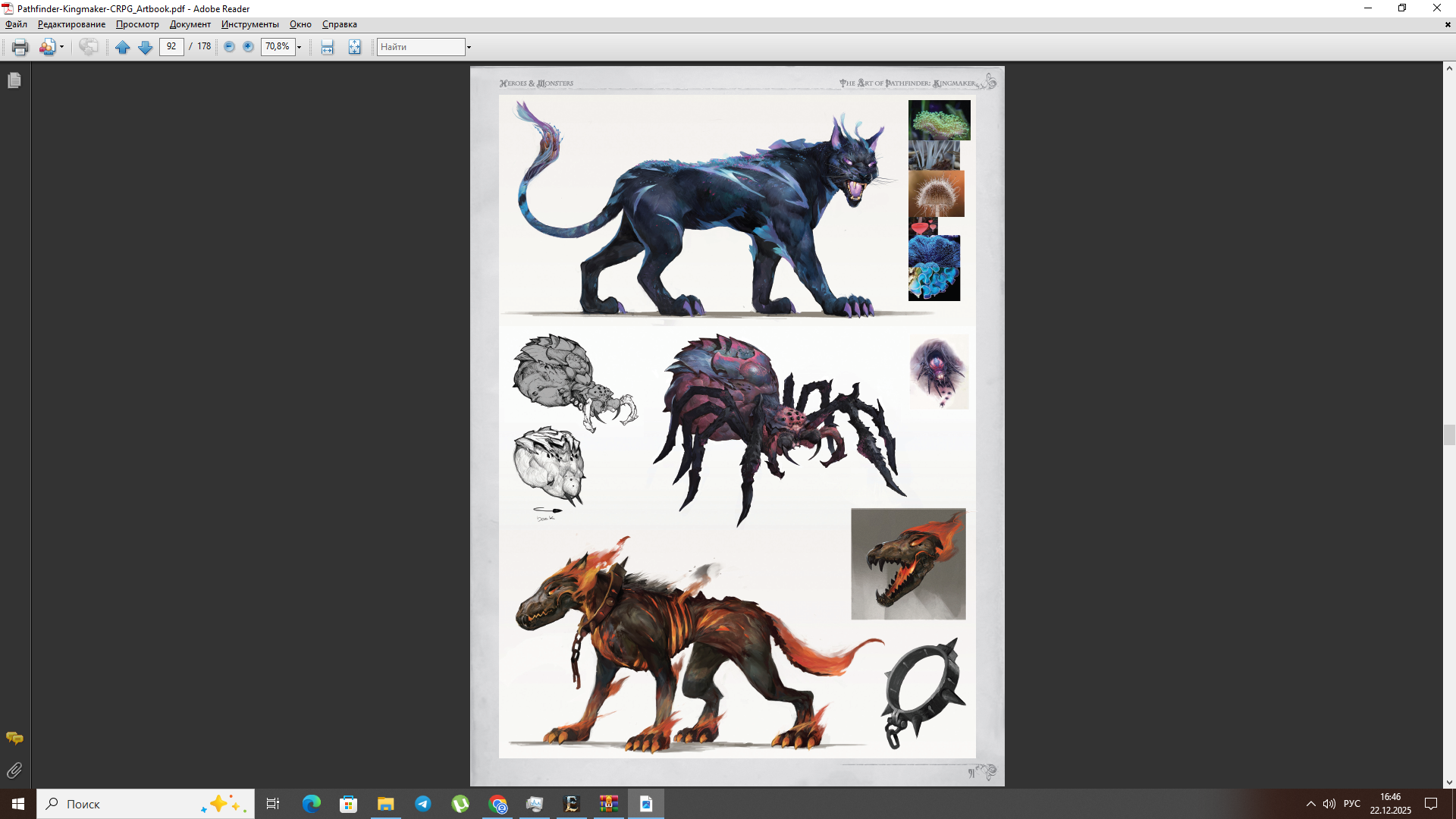Viewport: 1456px width, 819px height.
Task: Open the Файл menu
Action: (x=16, y=24)
